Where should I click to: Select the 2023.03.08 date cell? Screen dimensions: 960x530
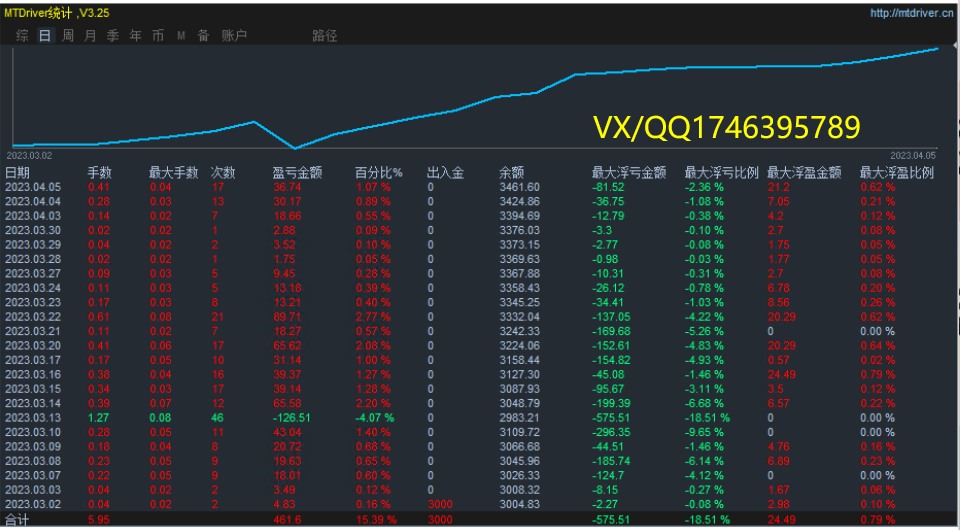coord(33,461)
